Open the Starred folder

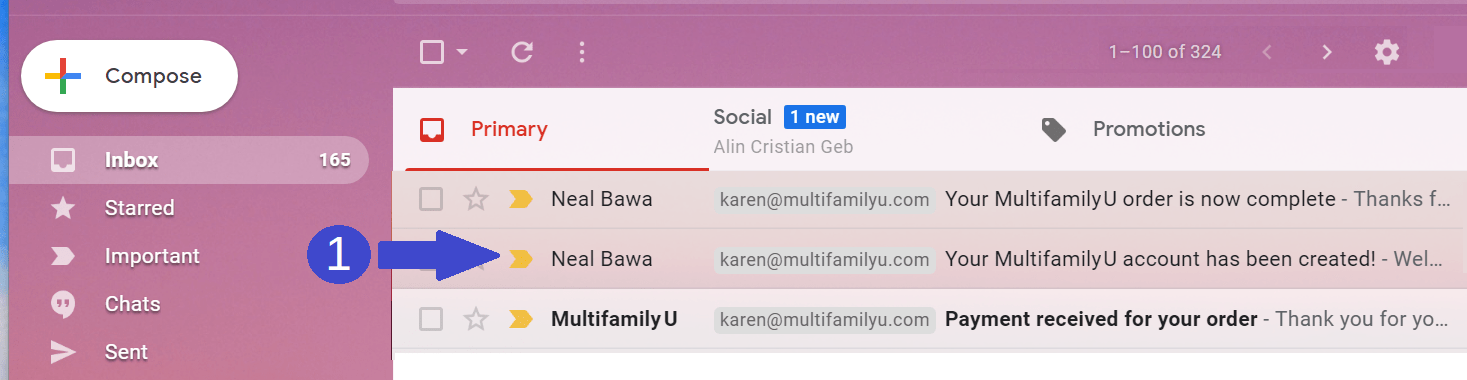[x=139, y=208]
